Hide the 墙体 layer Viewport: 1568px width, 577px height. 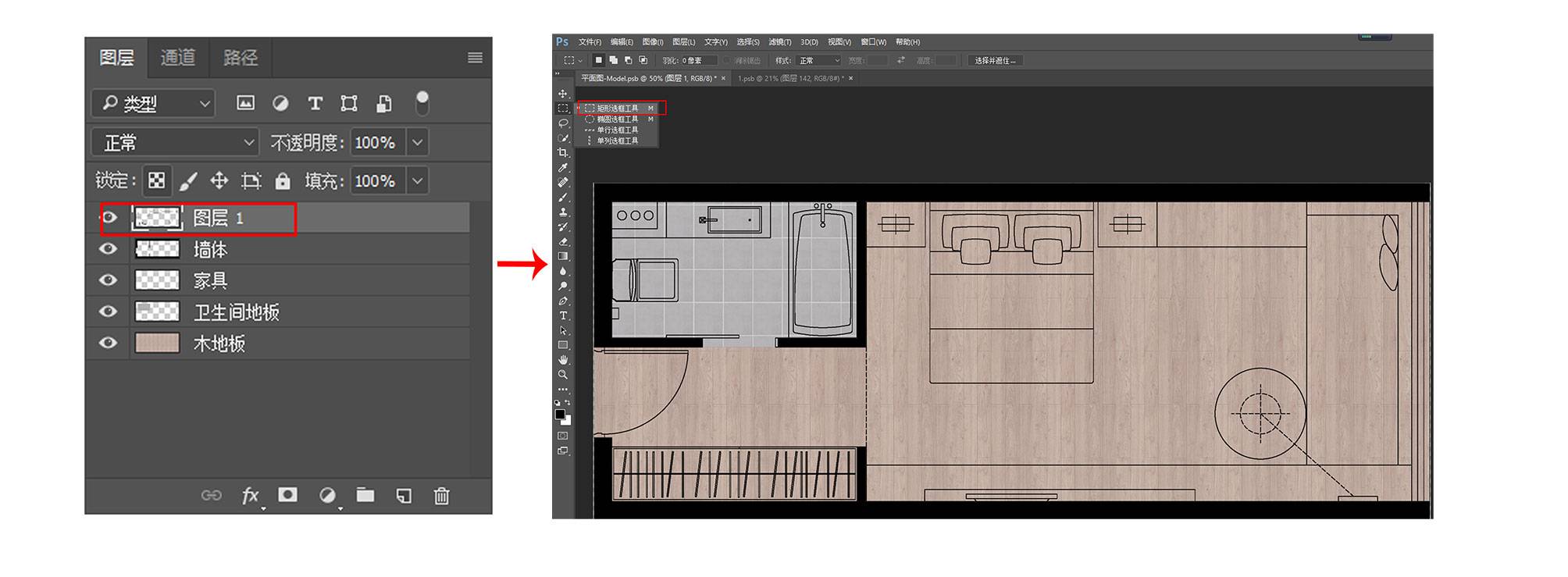(109, 249)
